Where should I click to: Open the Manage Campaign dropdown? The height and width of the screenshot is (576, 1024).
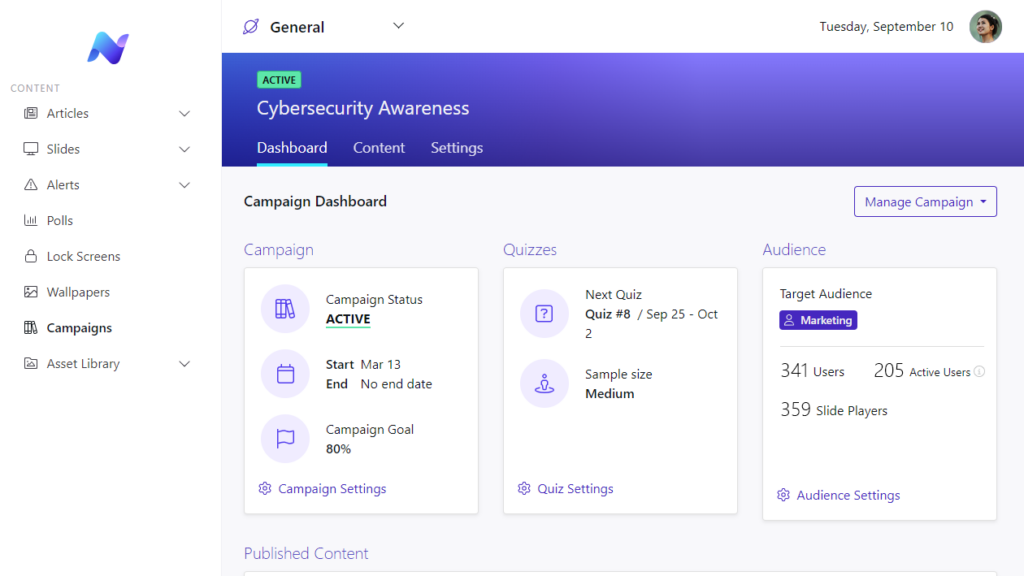tap(924, 201)
